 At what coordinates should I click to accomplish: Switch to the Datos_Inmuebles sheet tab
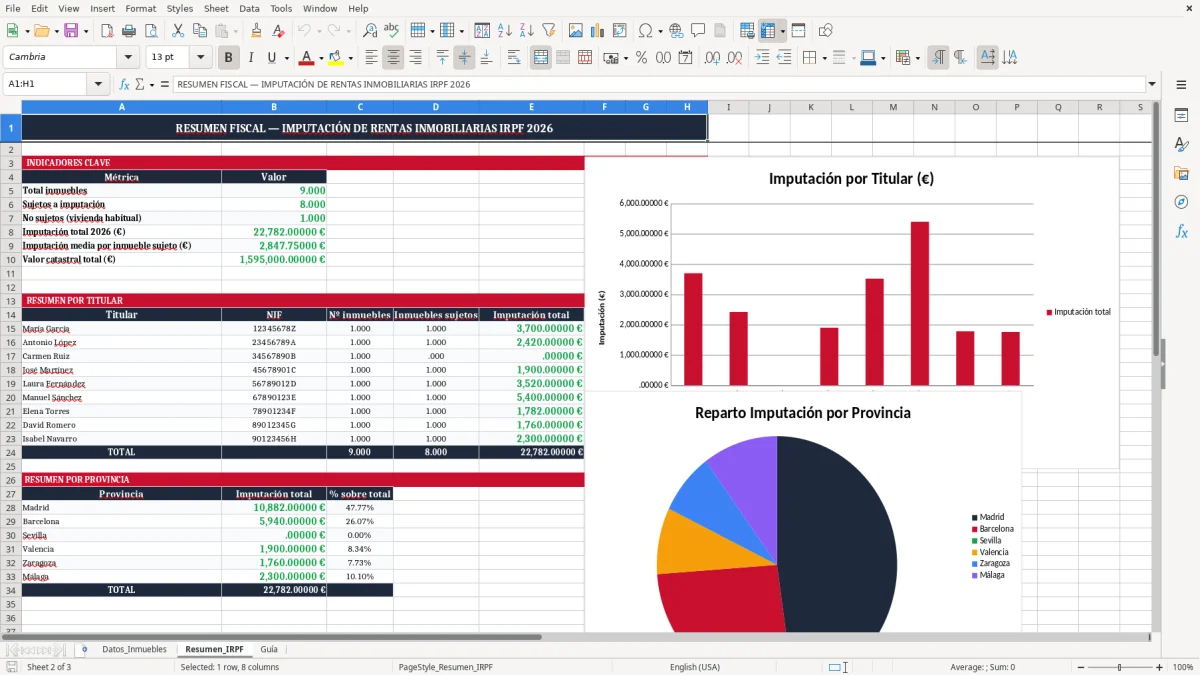134,649
